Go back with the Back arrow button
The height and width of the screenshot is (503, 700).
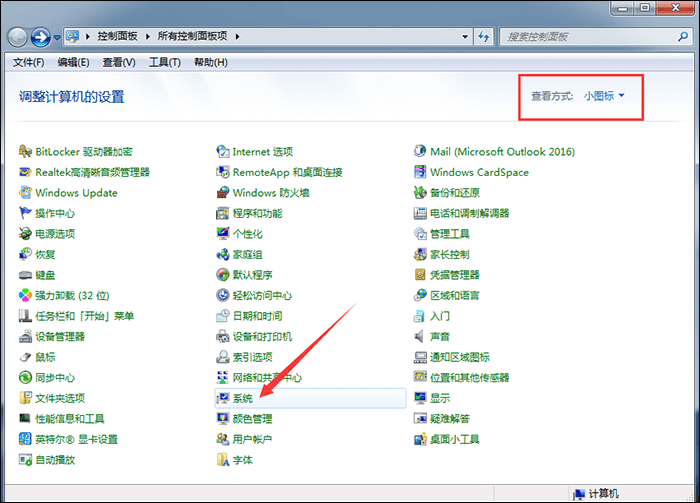(x=18, y=37)
